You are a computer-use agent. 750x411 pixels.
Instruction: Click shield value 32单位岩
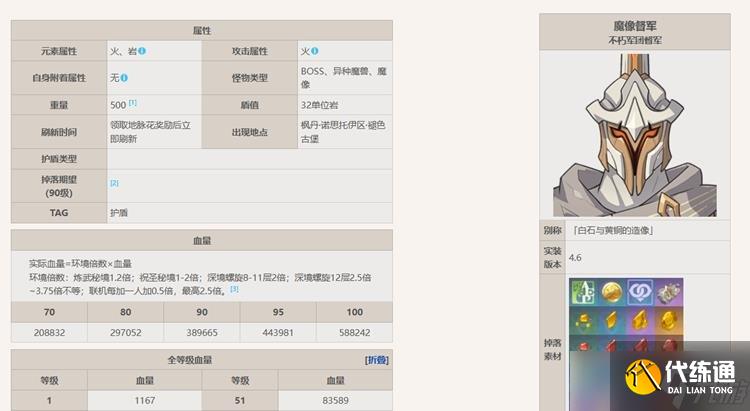pyautogui.click(x=319, y=105)
